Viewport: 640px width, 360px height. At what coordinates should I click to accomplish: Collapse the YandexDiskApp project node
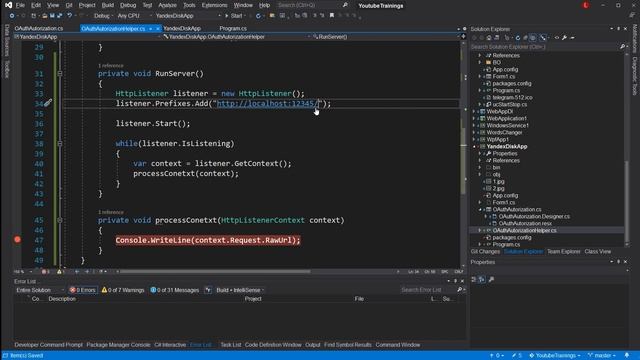[474, 147]
